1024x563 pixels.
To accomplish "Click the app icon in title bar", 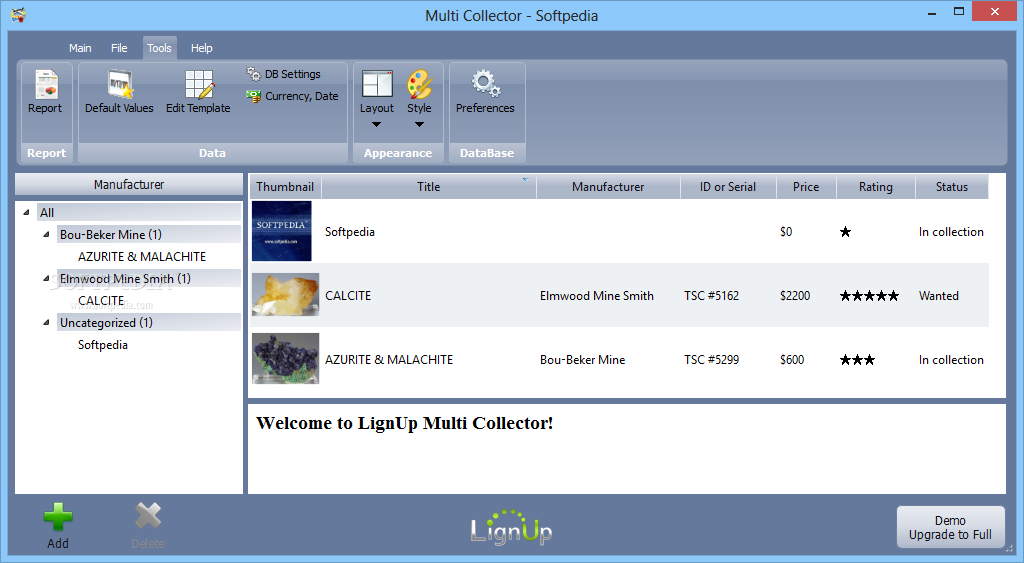I will [x=18, y=14].
